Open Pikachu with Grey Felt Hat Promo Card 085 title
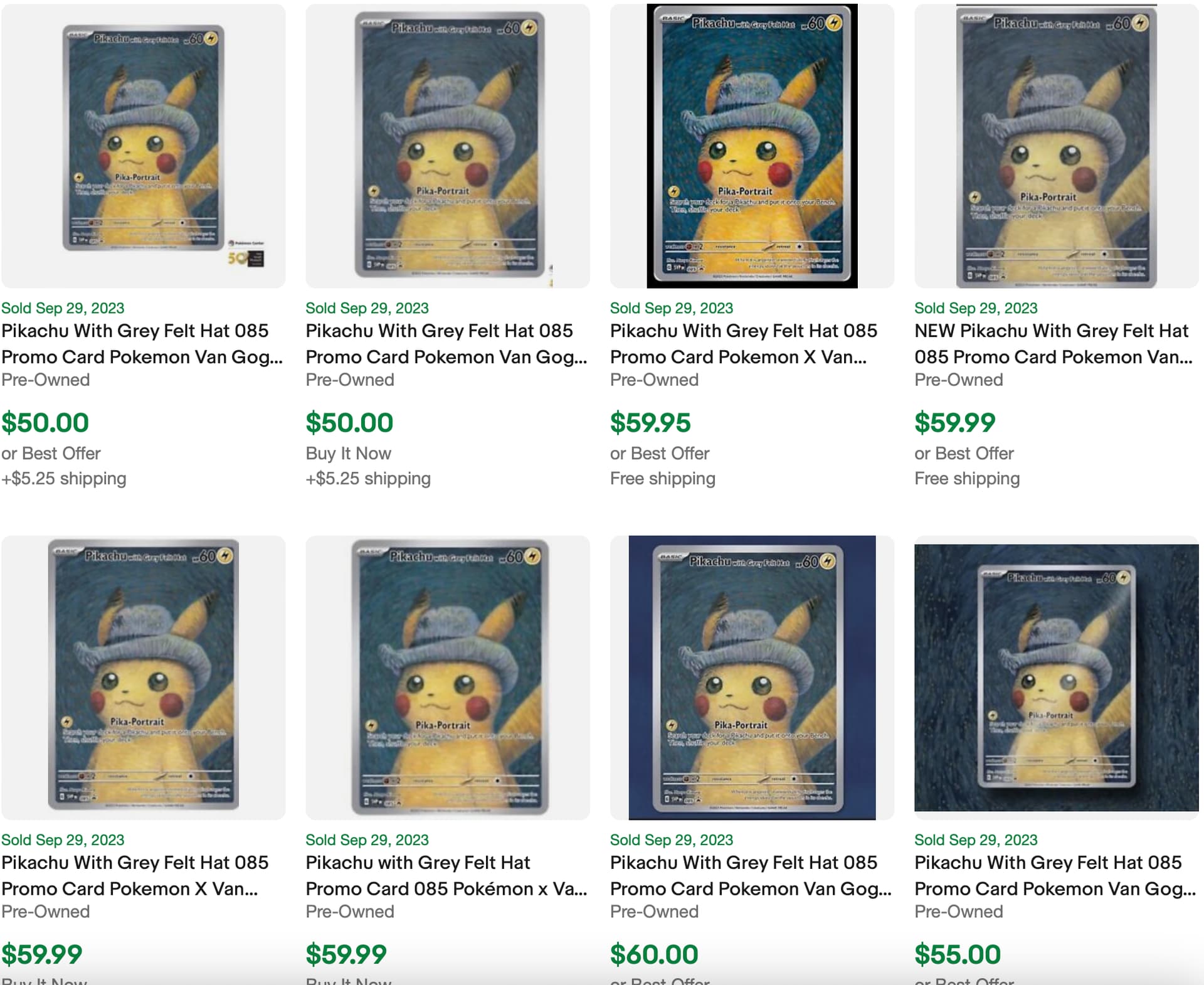 pyautogui.click(x=446, y=875)
